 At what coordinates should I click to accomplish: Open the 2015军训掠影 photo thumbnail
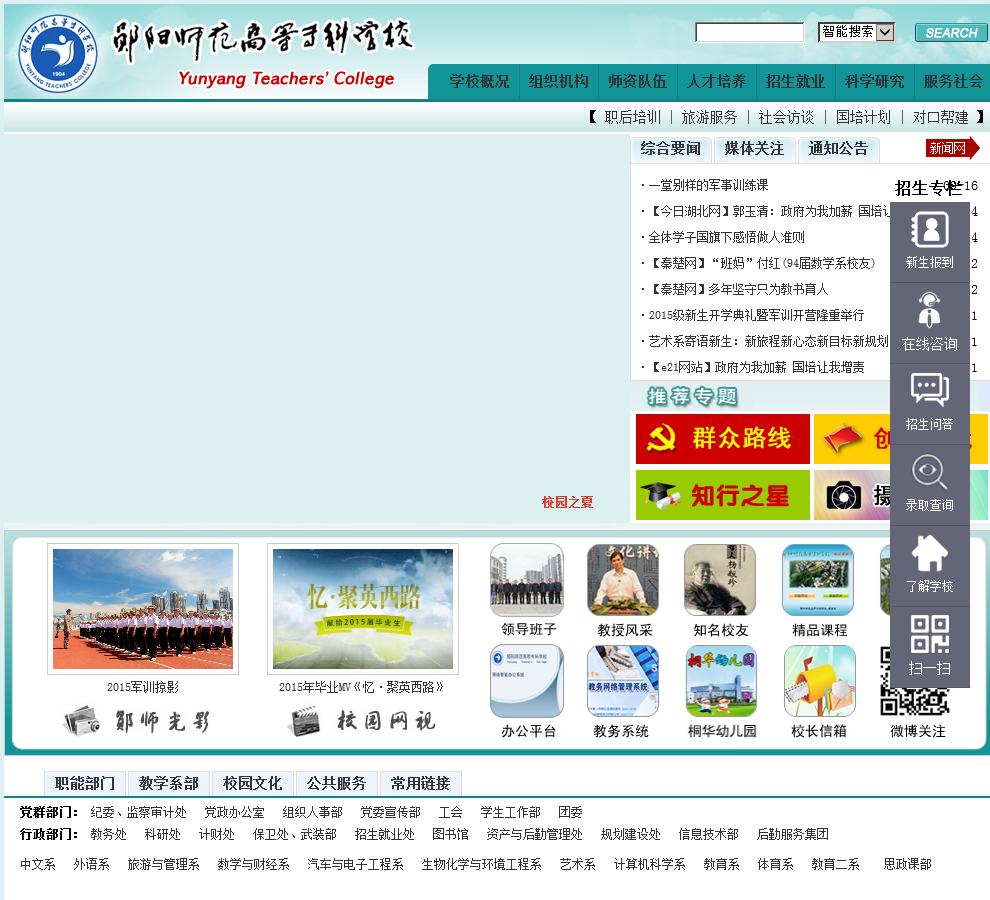[143, 609]
